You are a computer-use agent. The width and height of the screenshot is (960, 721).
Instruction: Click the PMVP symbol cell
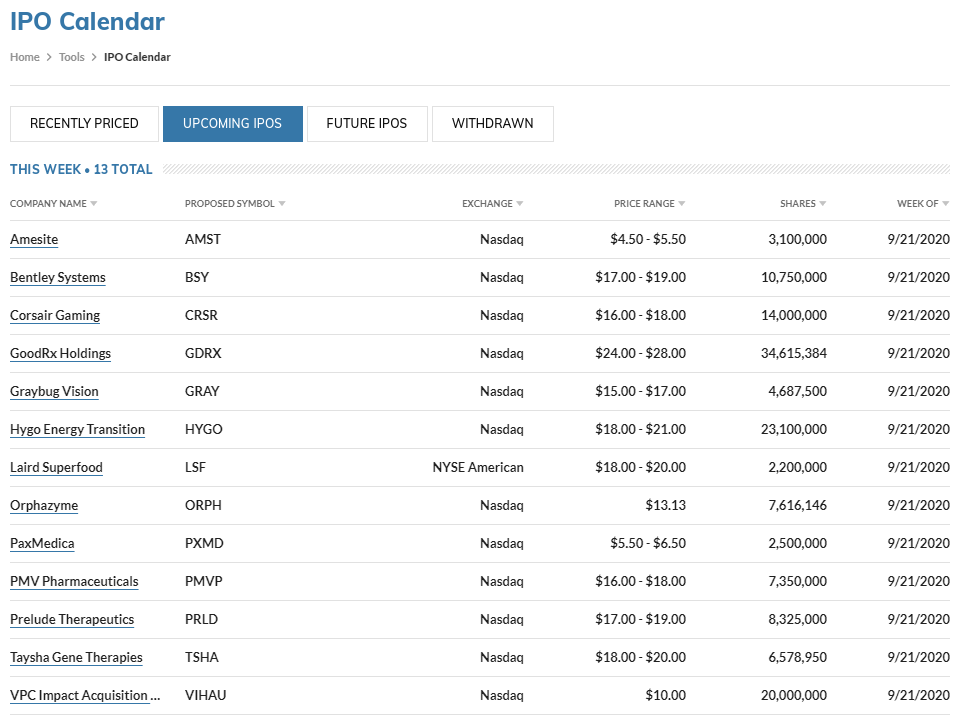pyautogui.click(x=204, y=581)
